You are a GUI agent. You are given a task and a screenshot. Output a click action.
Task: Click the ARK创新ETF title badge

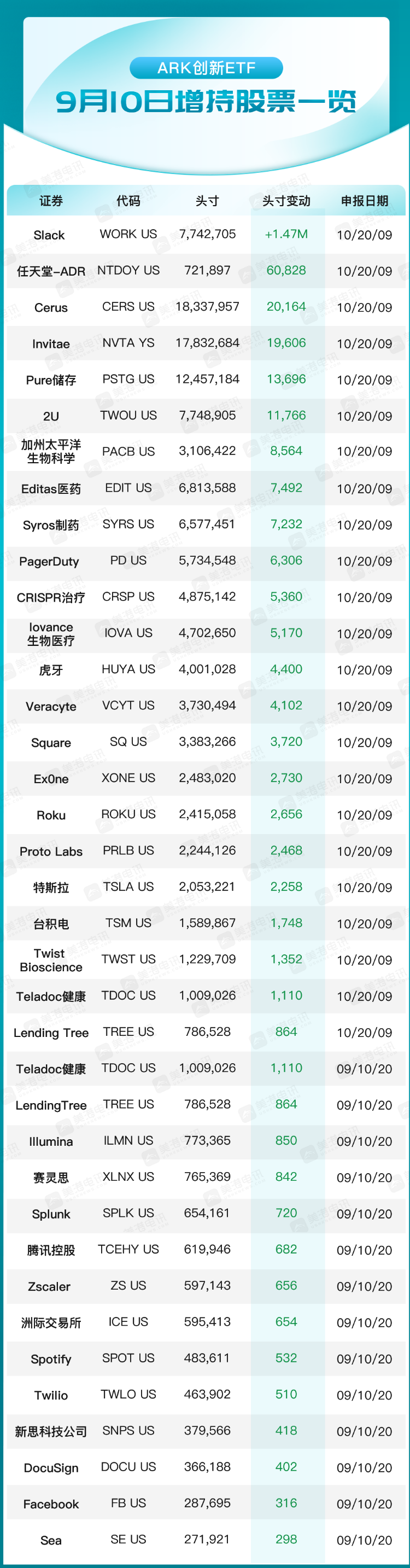click(206, 68)
